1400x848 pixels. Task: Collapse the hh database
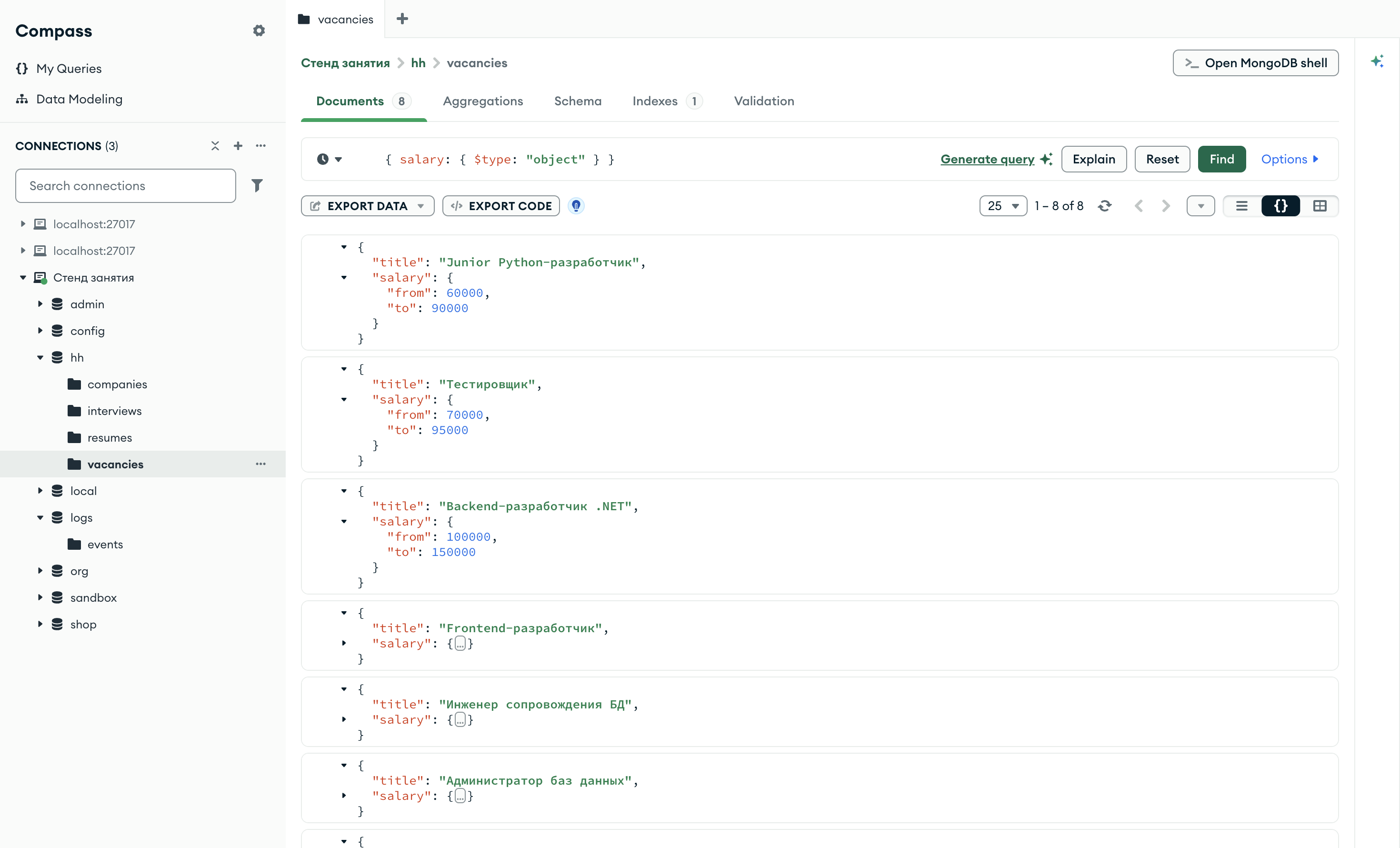(x=40, y=357)
